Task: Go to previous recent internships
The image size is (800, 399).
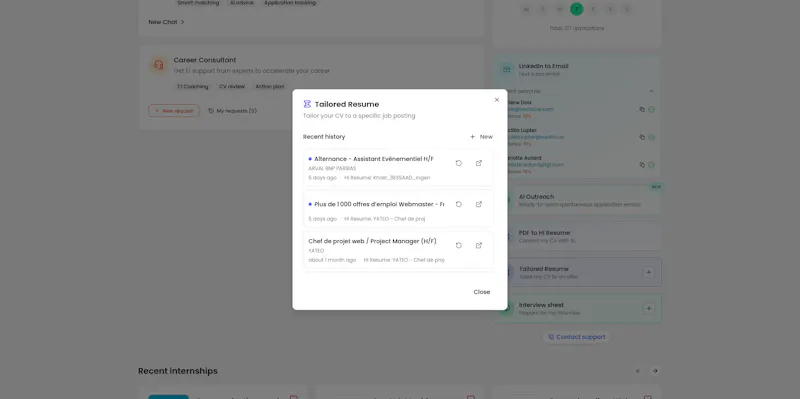Action: (x=638, y=371)
